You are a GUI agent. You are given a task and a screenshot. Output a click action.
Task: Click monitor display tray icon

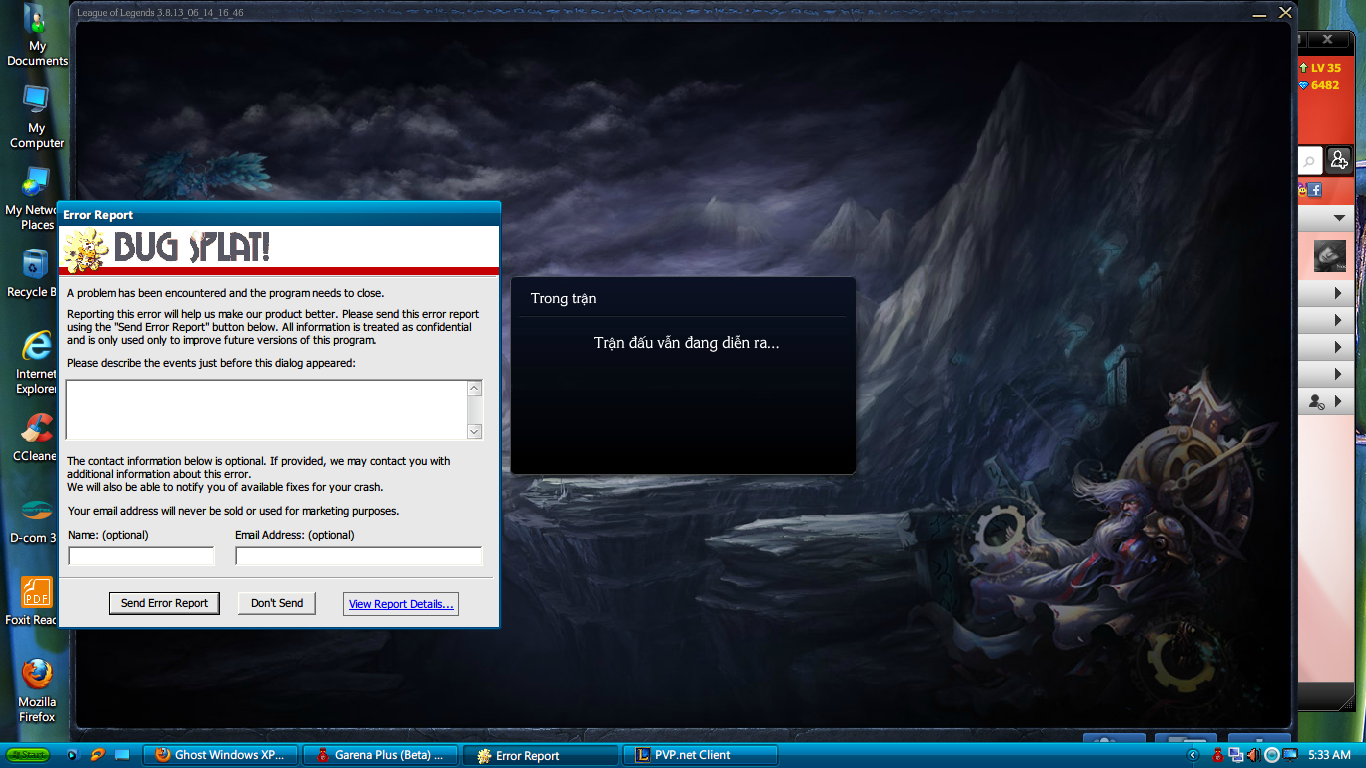(x=1290, y=755)
